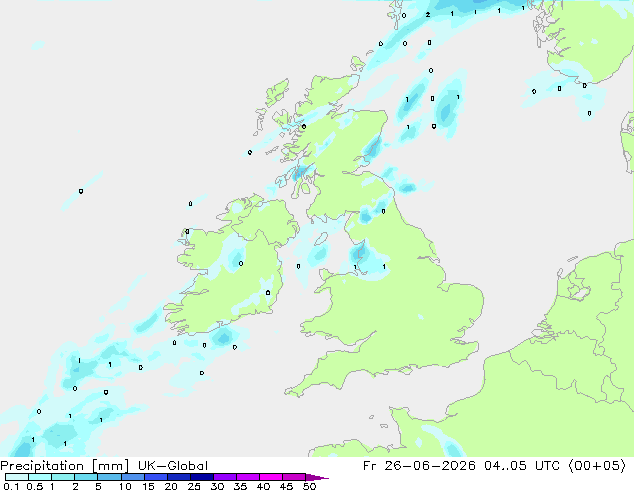Select the 30–35 mm purple legend swatch

225,477
